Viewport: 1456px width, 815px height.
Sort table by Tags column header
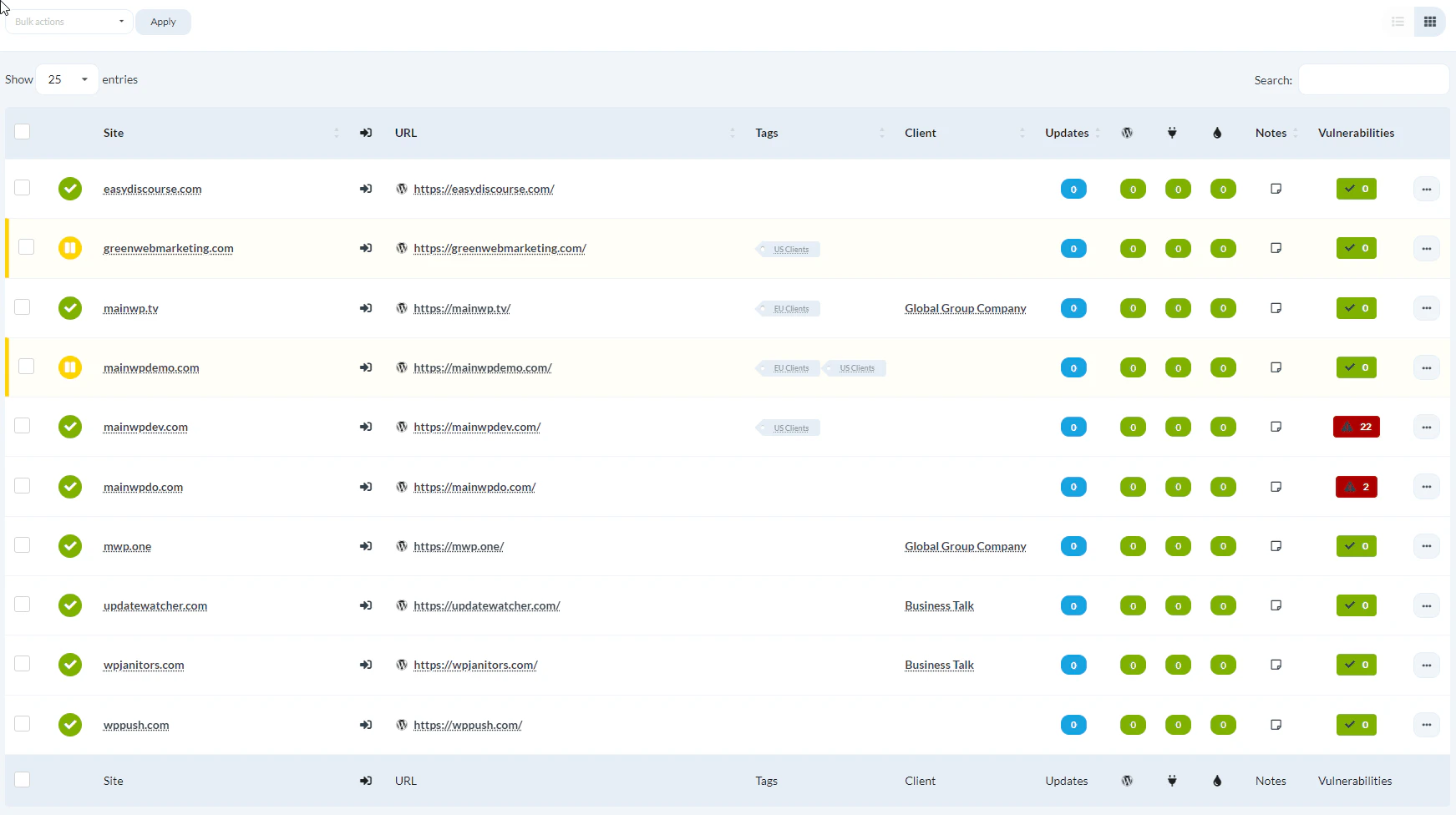pyautogui.click(x=767, y=133)
